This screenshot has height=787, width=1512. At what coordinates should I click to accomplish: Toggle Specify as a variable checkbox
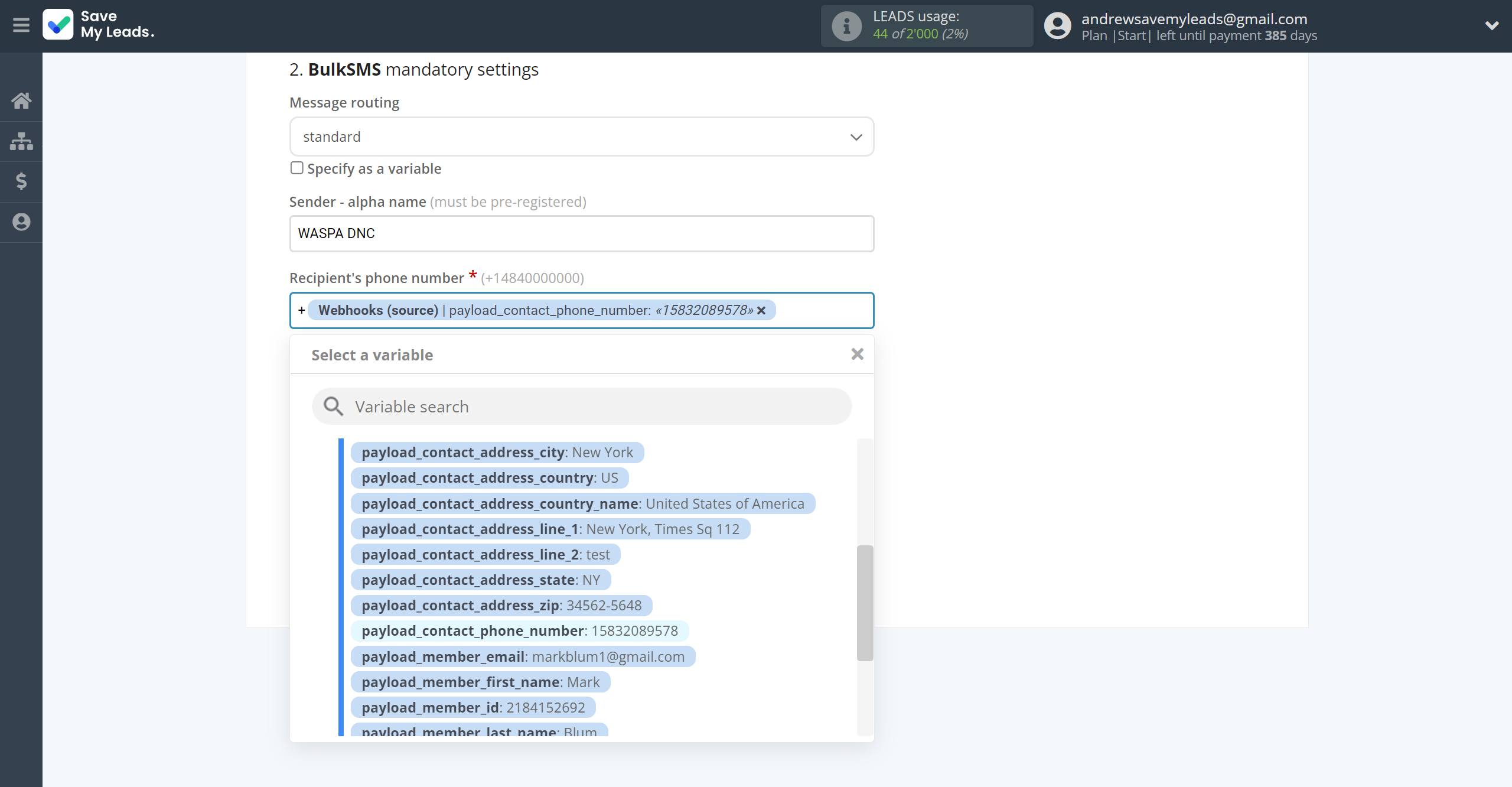click(297, 168)
